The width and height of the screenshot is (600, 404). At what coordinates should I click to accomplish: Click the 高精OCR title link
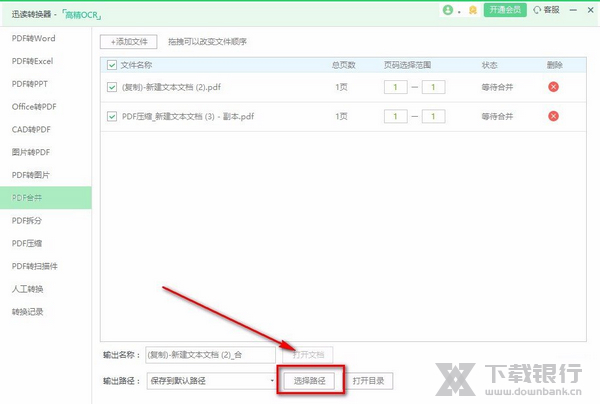click(82, 15)
